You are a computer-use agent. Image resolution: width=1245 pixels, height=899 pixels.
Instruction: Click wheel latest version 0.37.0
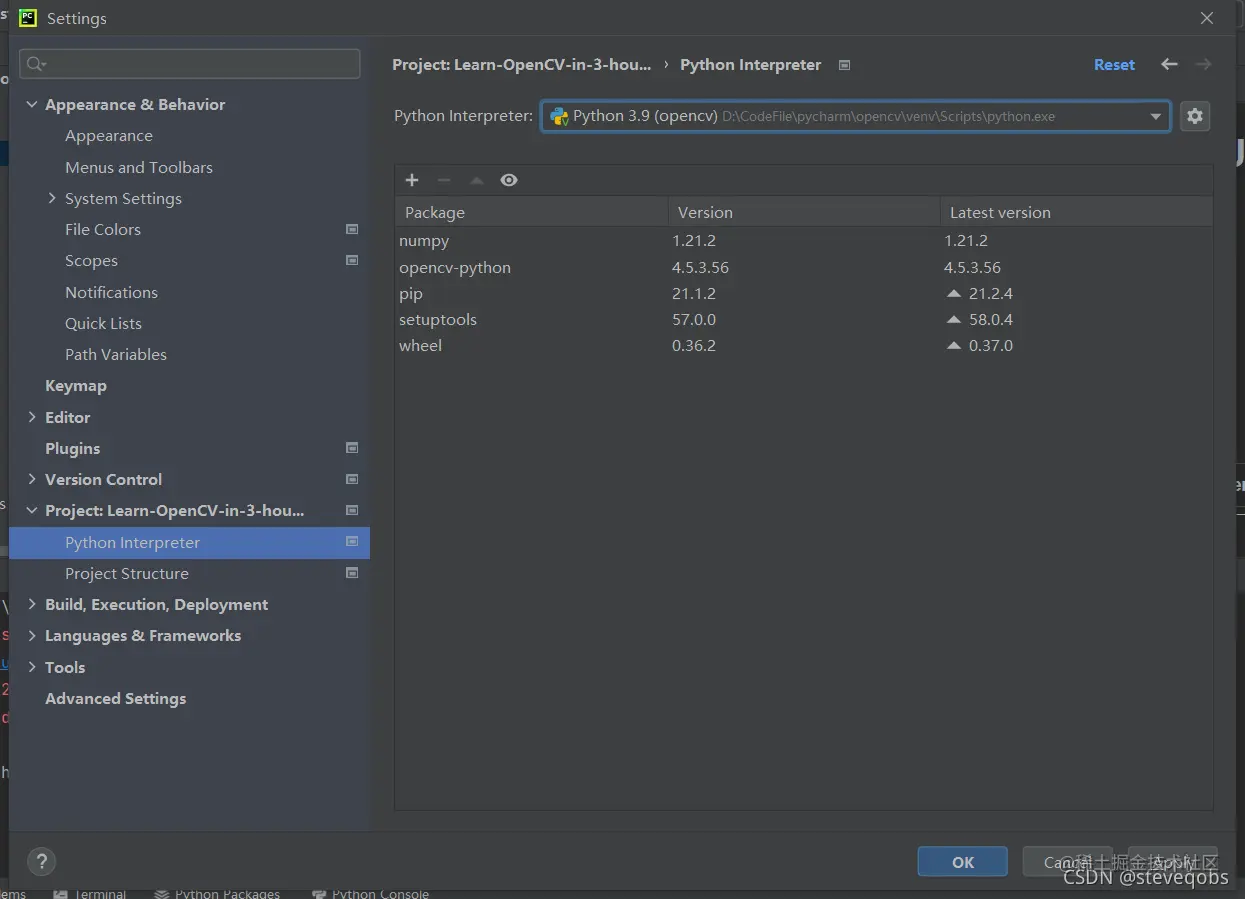990,345
